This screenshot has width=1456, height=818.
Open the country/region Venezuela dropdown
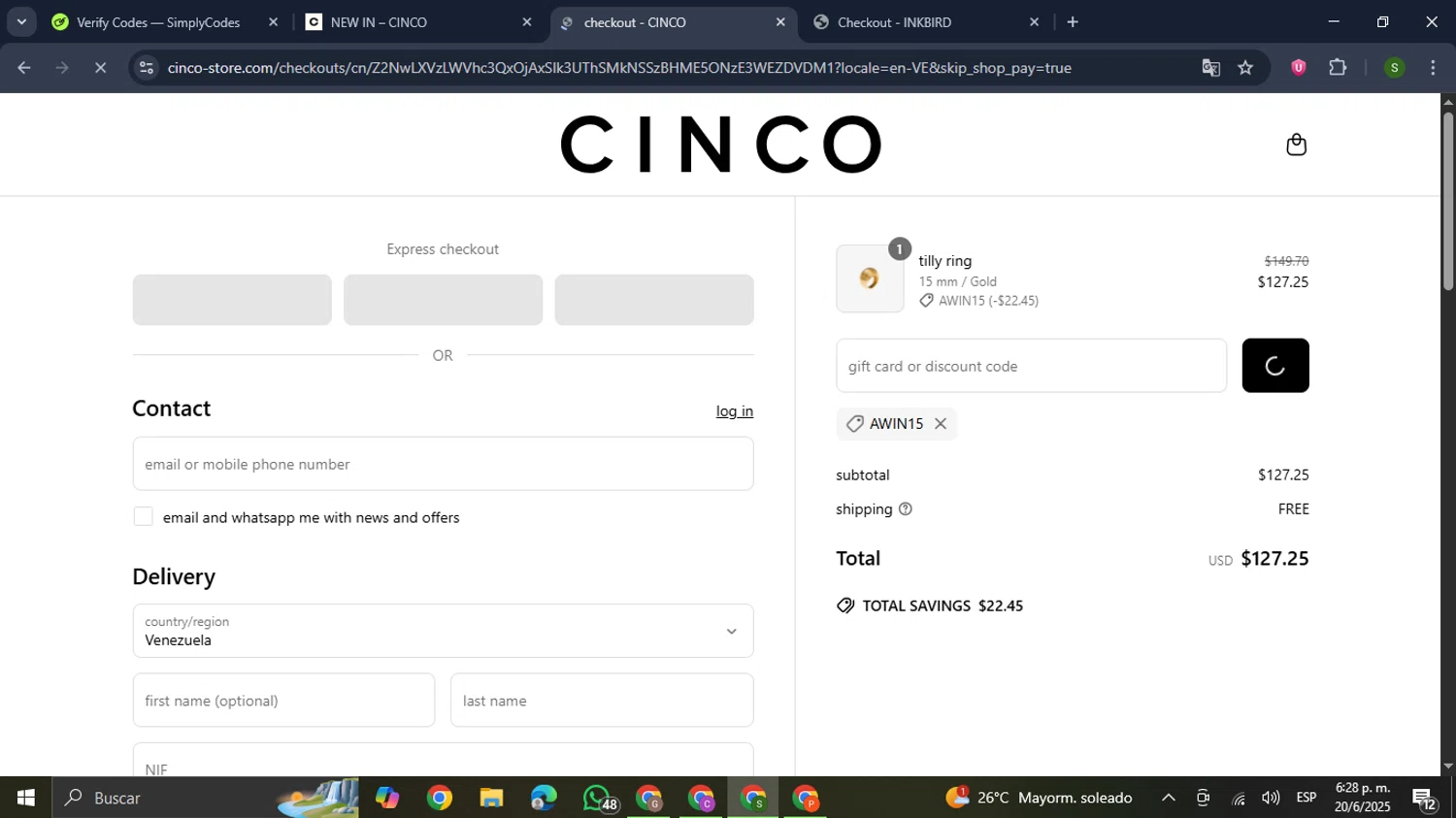(x=443, y=631)
